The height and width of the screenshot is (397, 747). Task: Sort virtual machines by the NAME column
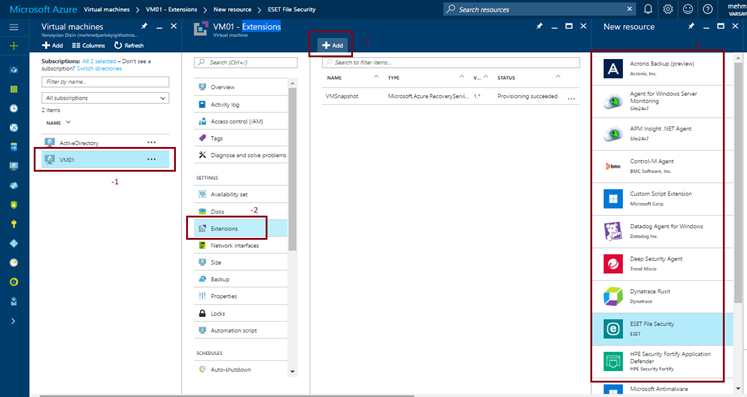pos(58,123)
